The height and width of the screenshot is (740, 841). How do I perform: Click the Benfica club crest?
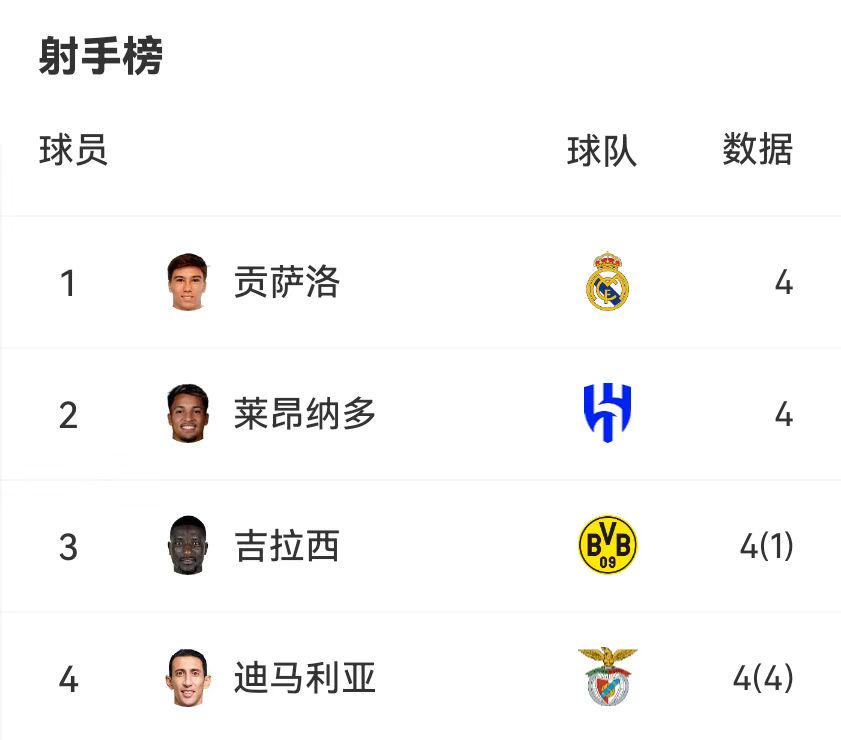pos(607,678)
